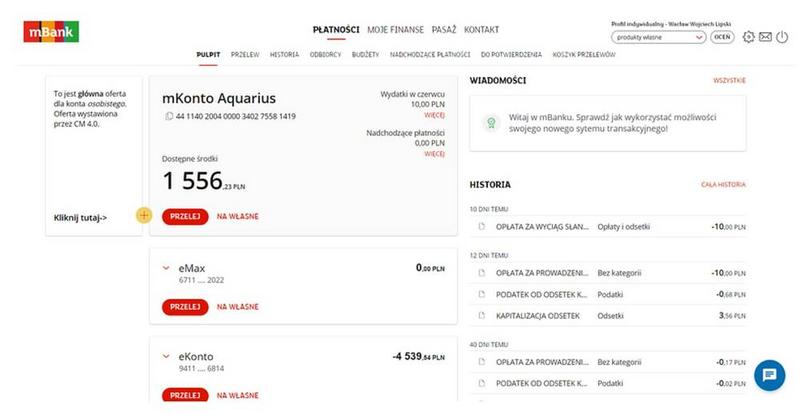Click the mBank logo
This screenshot has width=800, height=414.
pos(50,33)
